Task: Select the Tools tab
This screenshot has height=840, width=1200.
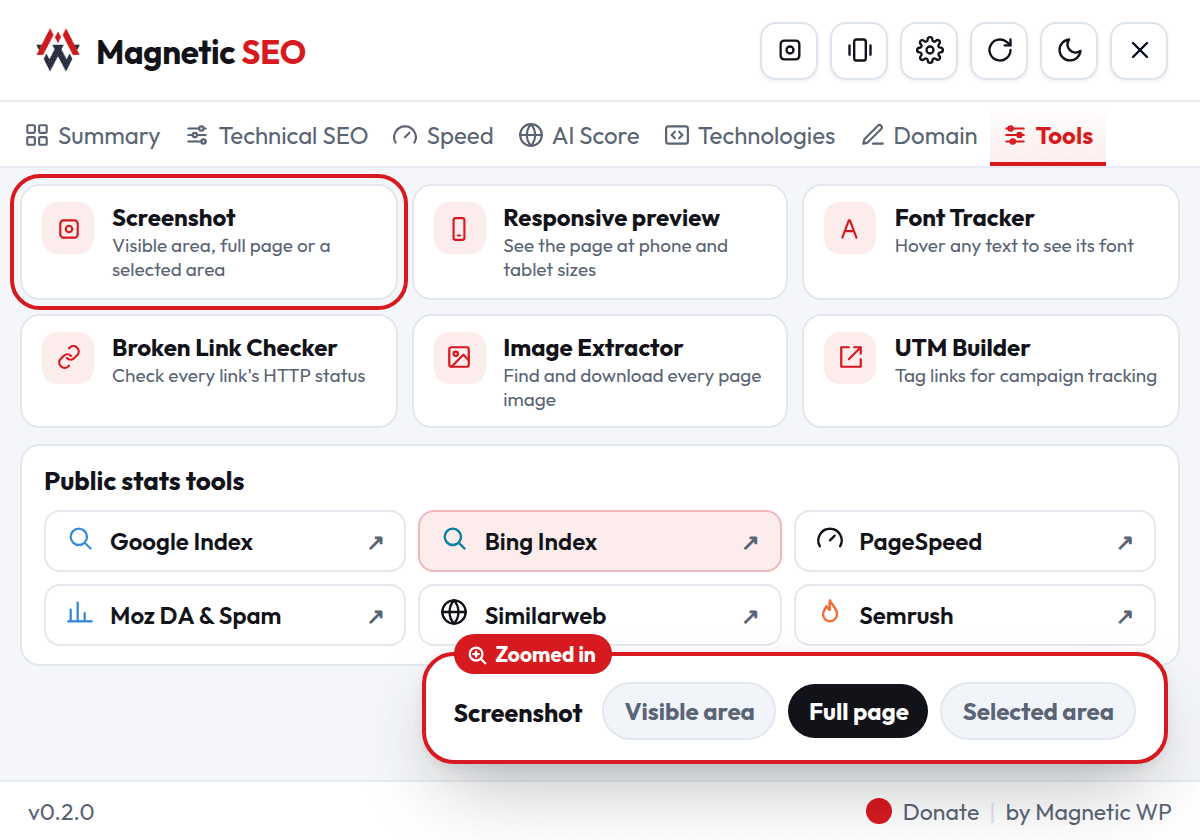Action: [x=1048, y=136]
